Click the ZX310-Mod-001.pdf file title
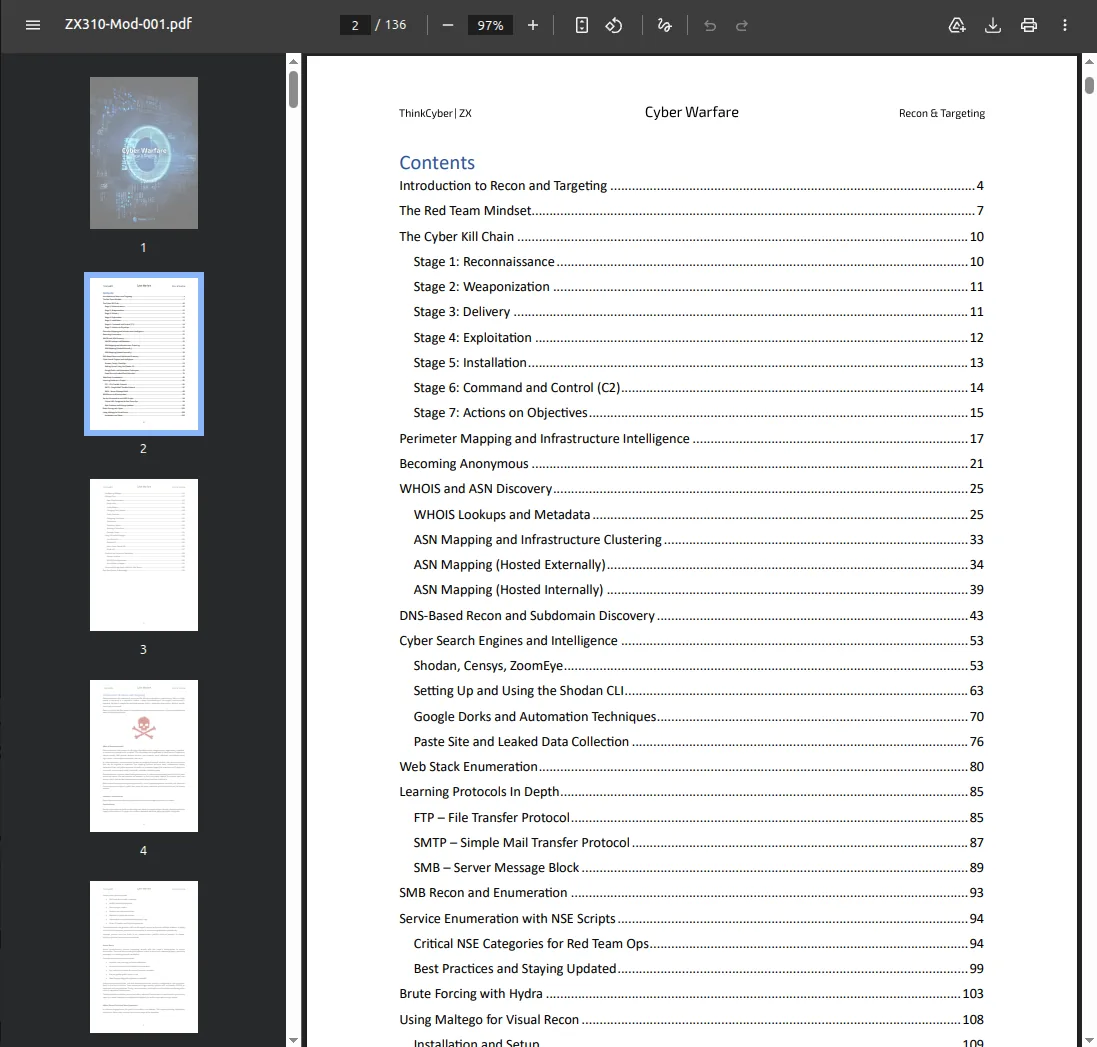1097x1047 pixels. point(128,24)
